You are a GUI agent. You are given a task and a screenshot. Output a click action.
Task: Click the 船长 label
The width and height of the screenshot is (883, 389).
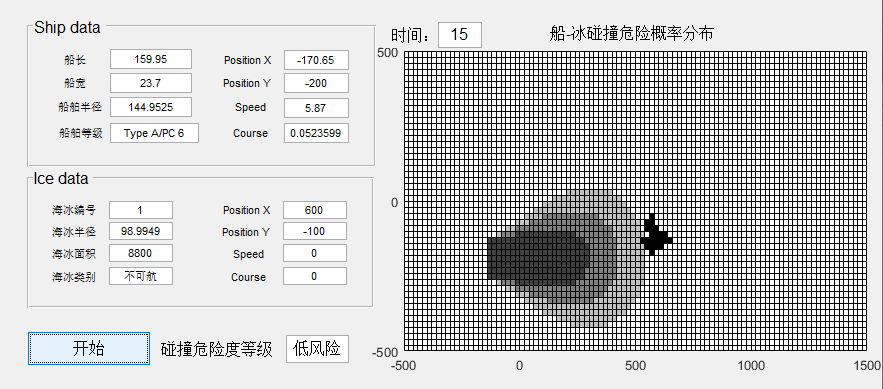pos(75,60)
